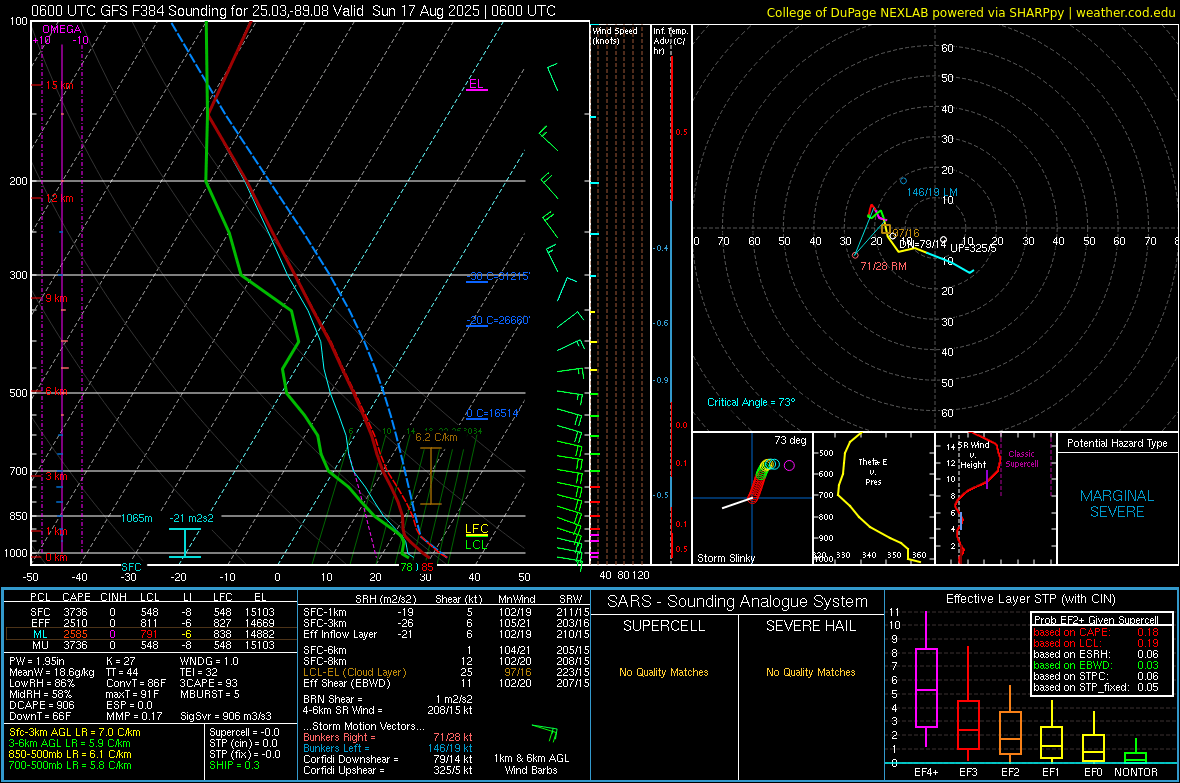Viewport: 1180px width, 783px height.
Task: Click the Inf. Temp. Adv. header
Action: click(x=671, y=41)
